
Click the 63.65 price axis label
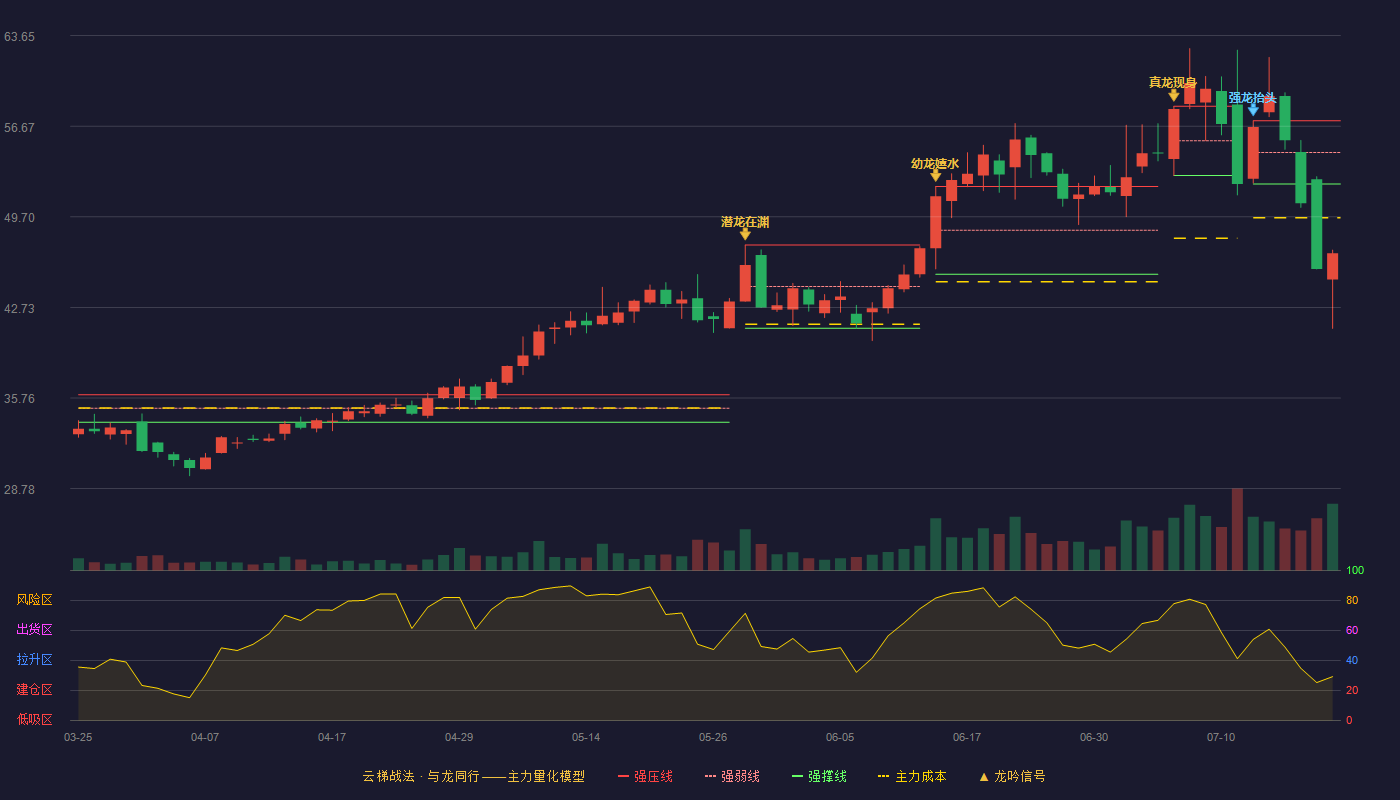point(19,37)
